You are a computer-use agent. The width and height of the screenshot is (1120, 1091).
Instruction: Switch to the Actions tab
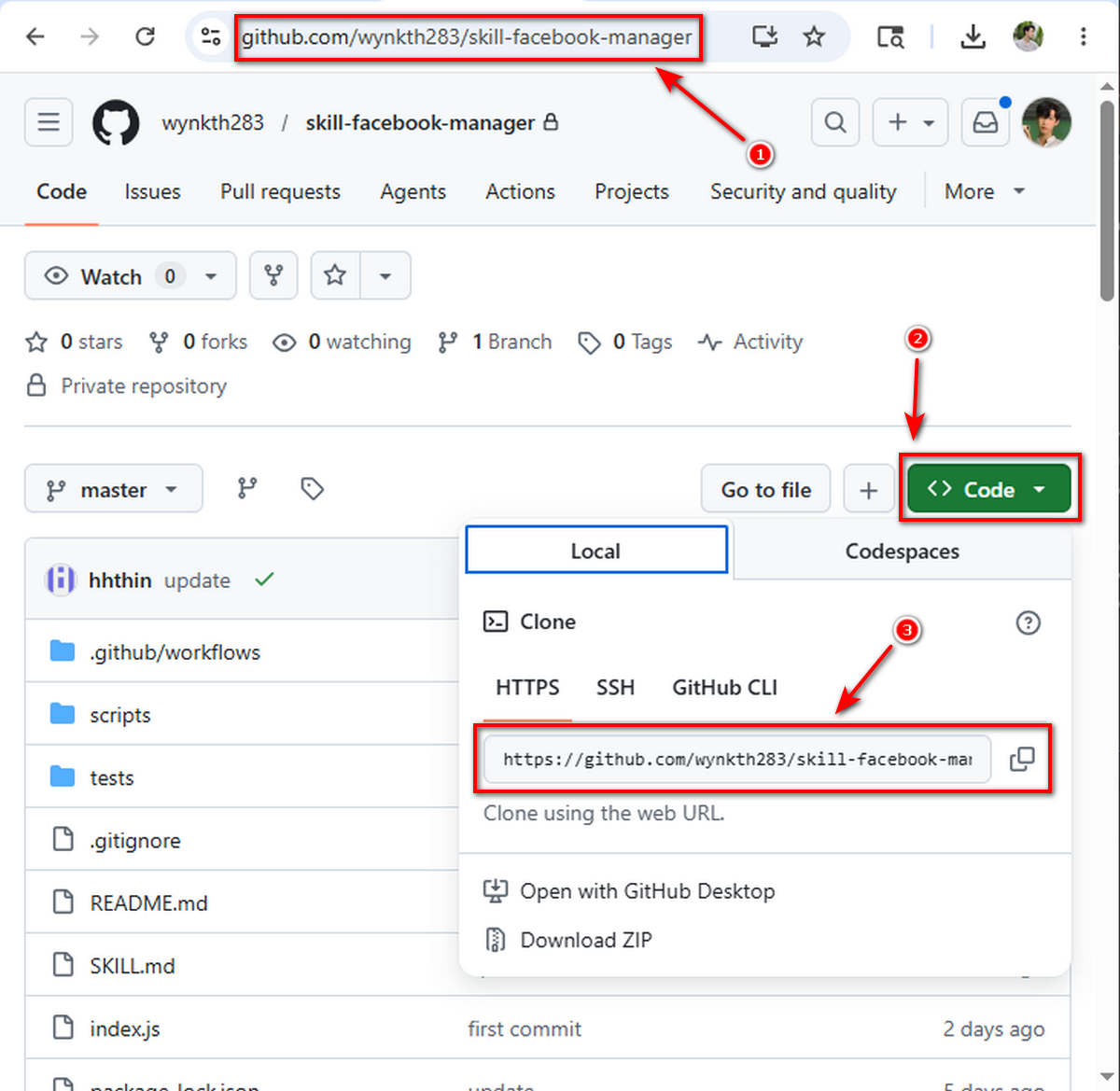[x=520, y=191]
